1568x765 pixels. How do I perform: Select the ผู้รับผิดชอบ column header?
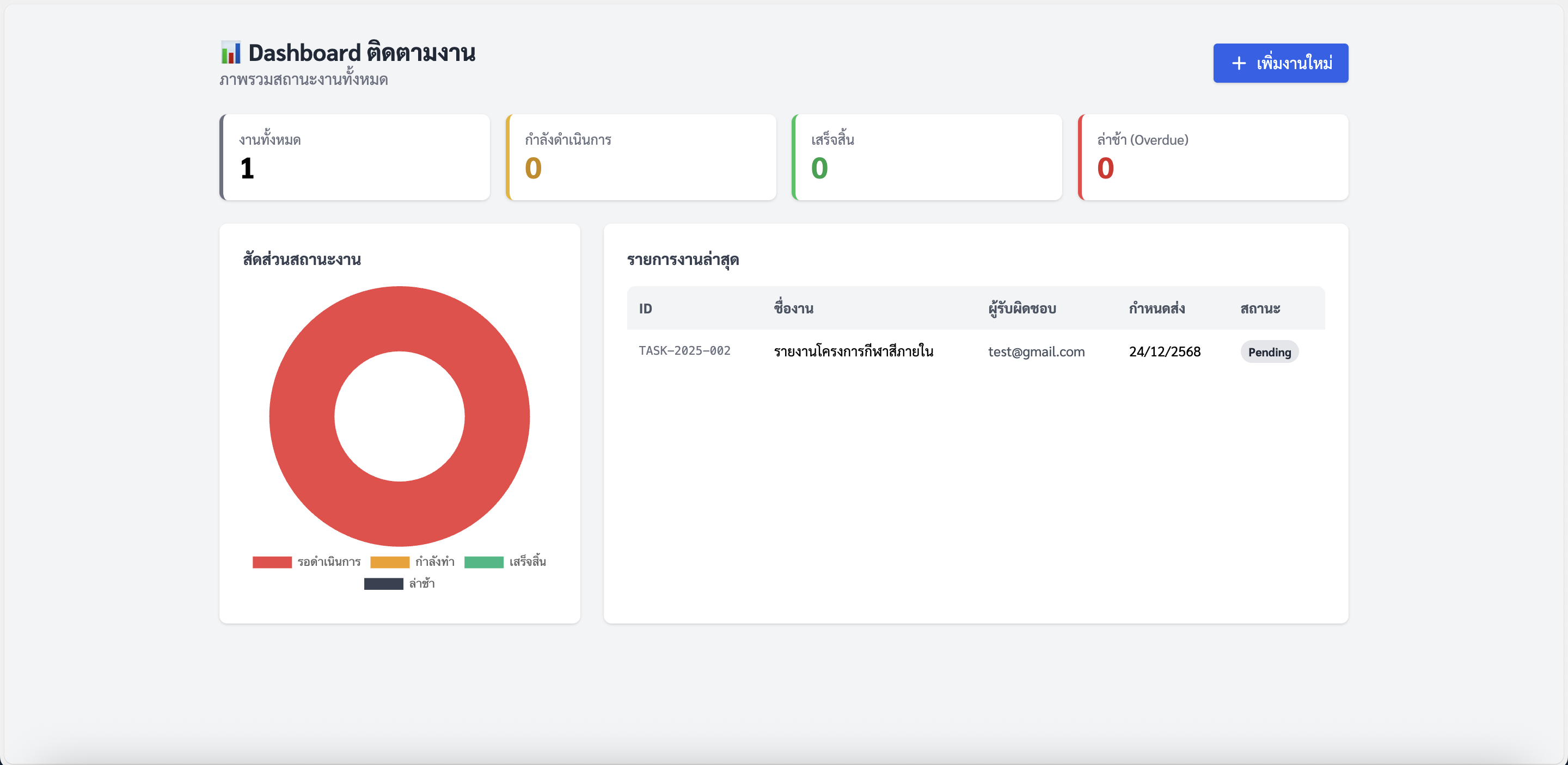[x=1022, y=309]
